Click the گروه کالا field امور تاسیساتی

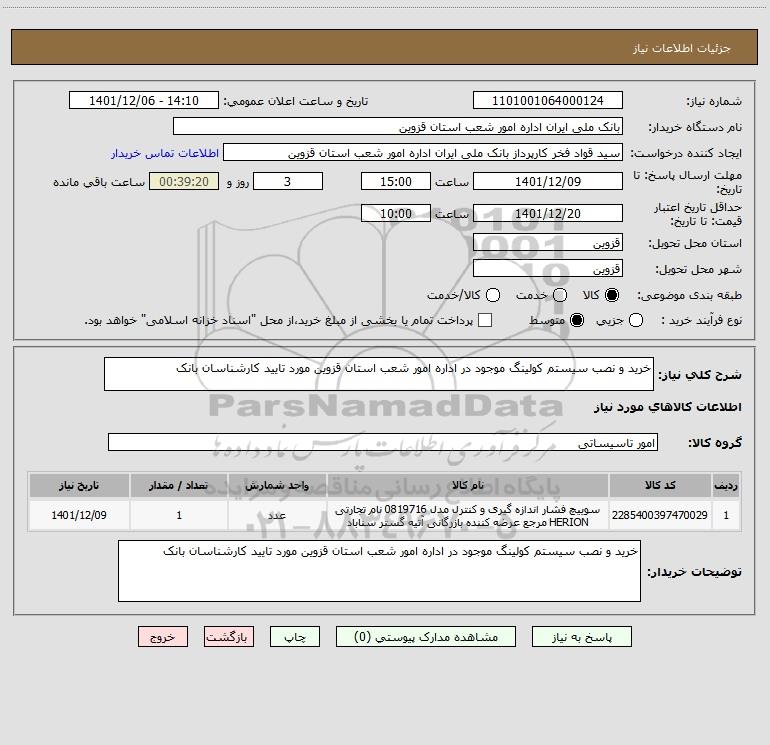point(383,442)
